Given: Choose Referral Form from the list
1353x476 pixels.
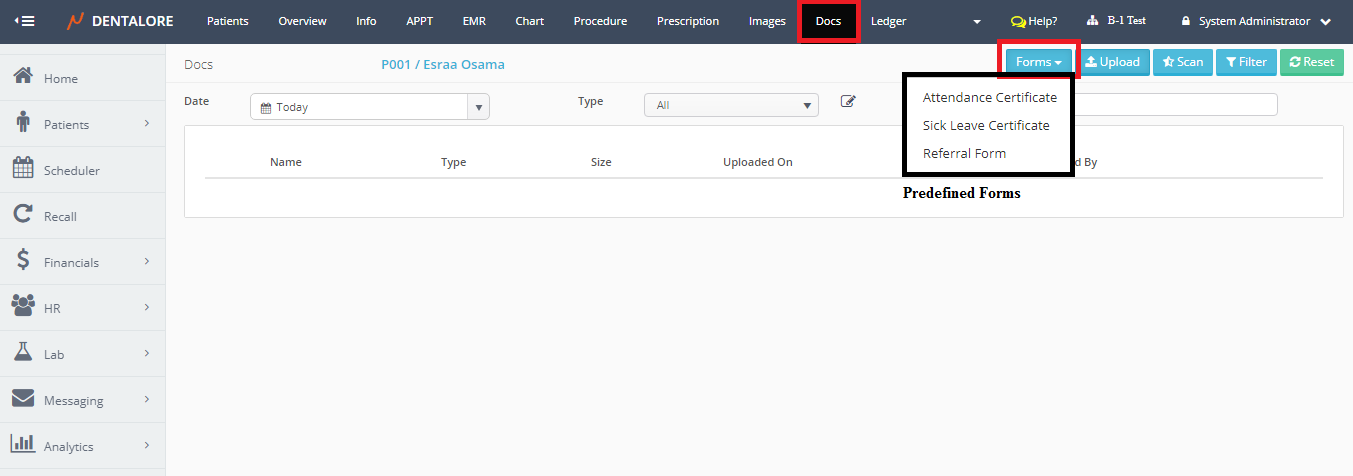Looking at the screenshot, I should [x=964, y=154].
